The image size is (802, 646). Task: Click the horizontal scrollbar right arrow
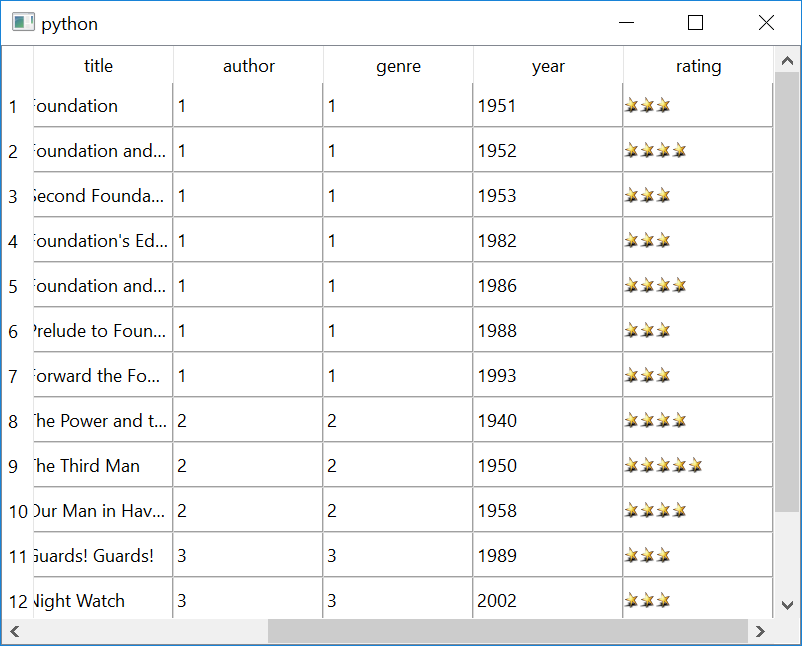[x=761, y=631]
